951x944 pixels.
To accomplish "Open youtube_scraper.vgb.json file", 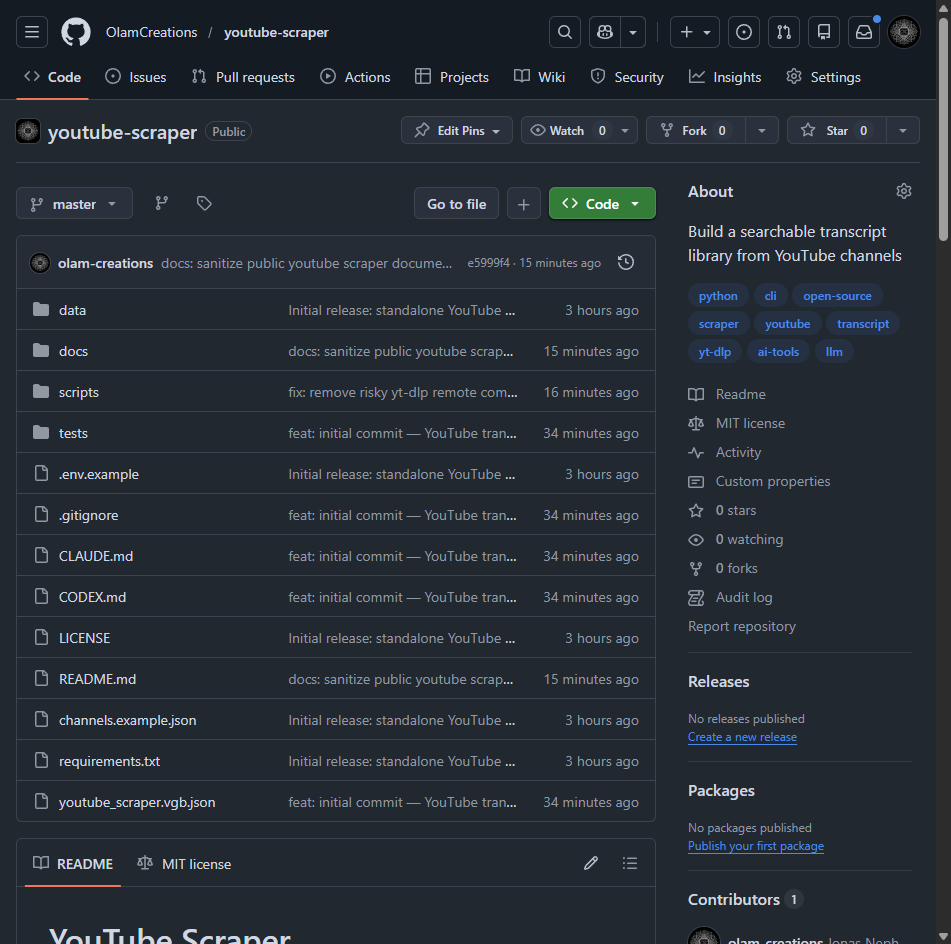I will coord(137,802).
